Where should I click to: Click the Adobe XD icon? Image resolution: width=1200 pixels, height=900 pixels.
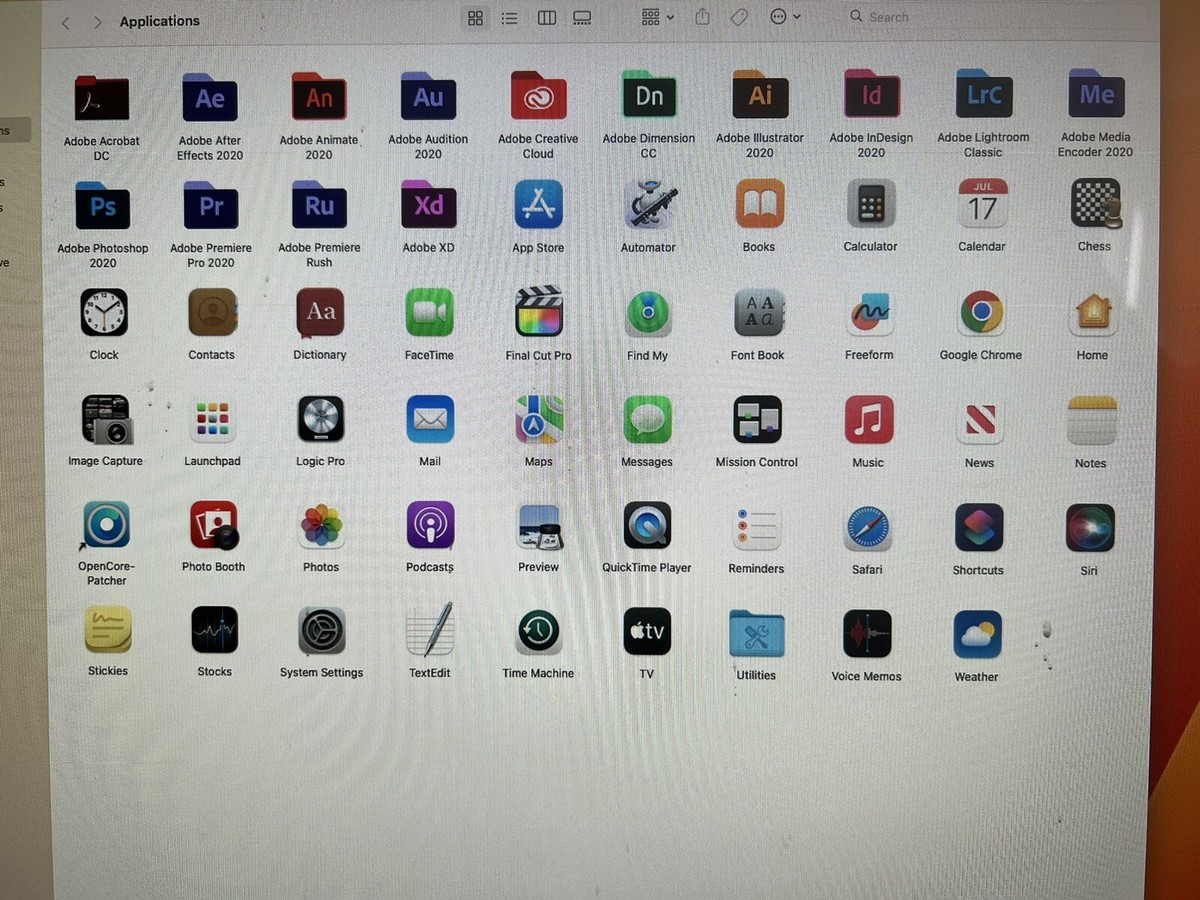(428, 204)
